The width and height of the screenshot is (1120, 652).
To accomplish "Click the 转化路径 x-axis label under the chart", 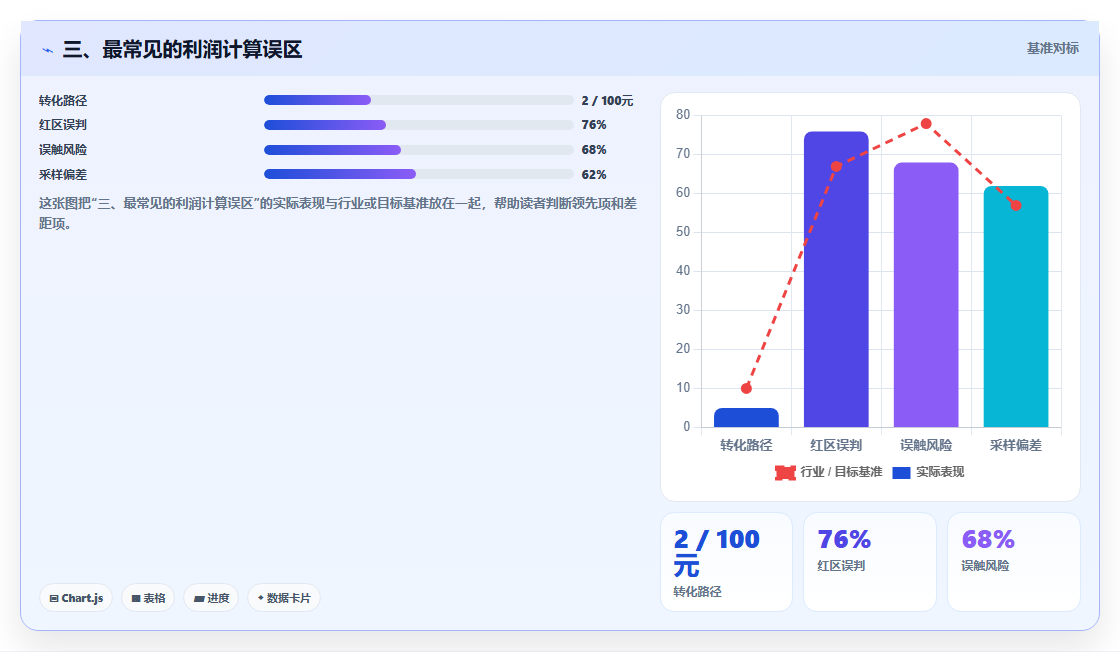I will pyautogui.click(x=746, y=446).
